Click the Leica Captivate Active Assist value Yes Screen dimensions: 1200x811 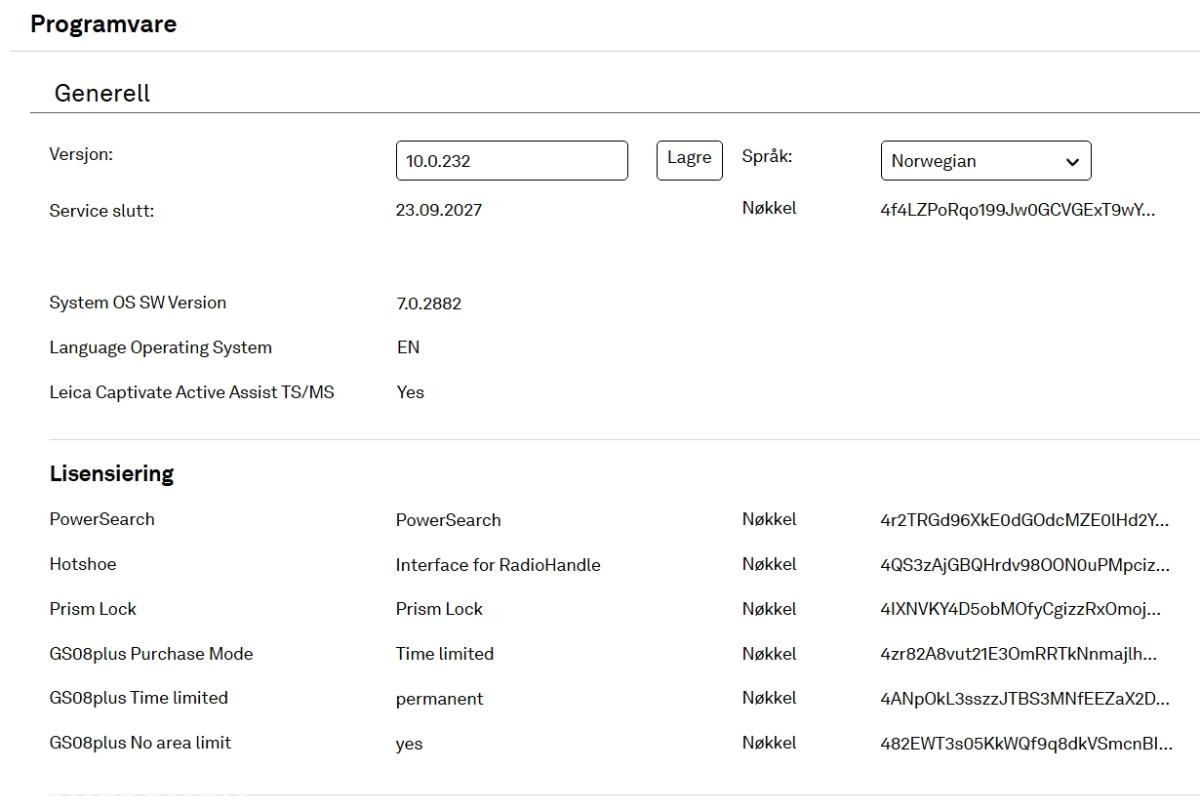(410, 392)
